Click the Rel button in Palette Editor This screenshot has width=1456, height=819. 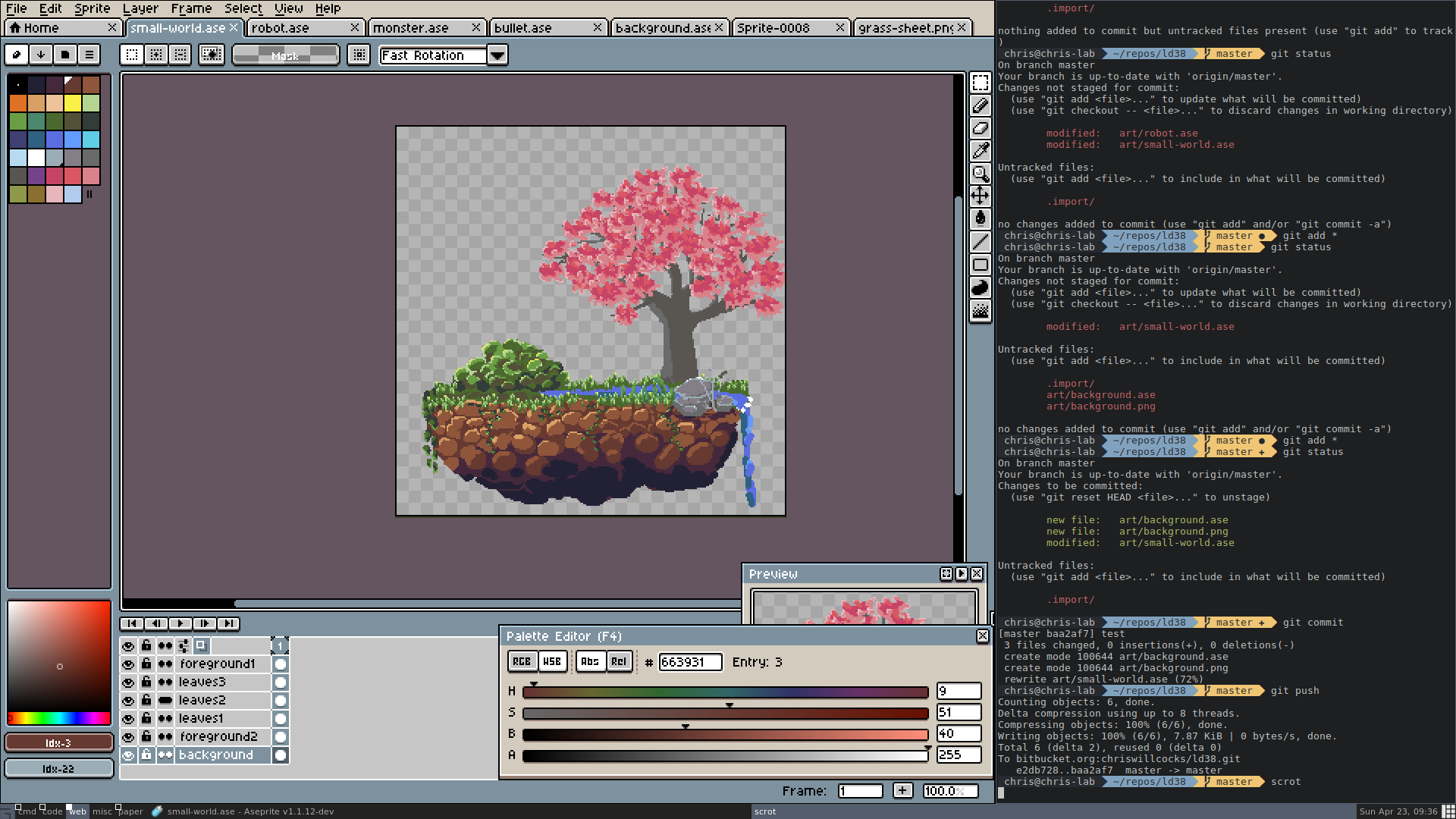click(x=619, y=661)
